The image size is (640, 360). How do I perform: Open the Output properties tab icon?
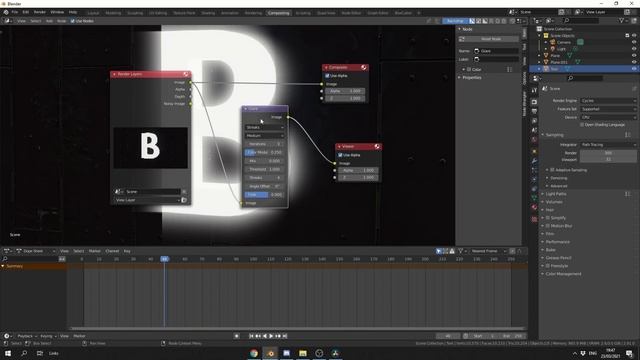point(534,111)
